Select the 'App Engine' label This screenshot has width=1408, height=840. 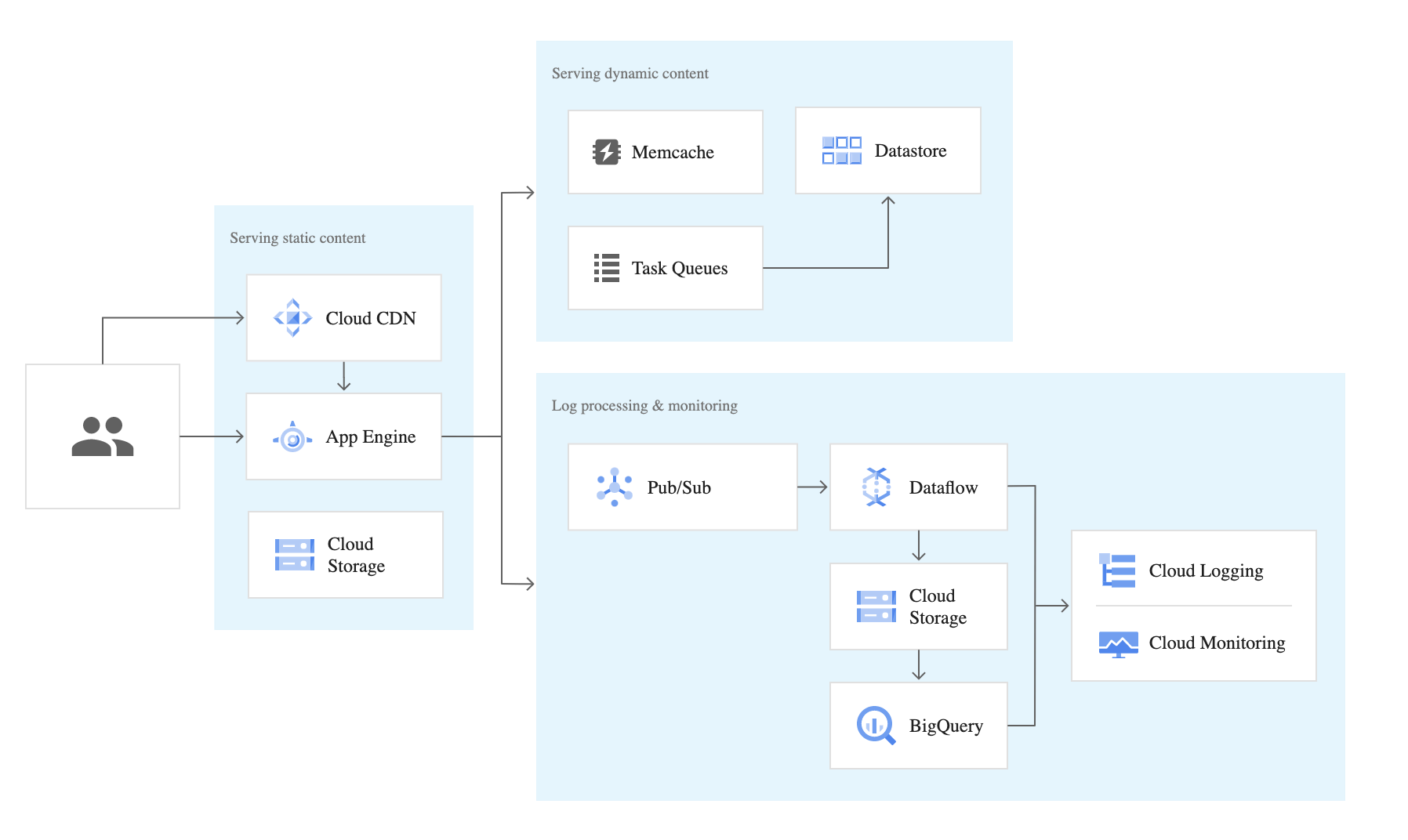[371, 437]
